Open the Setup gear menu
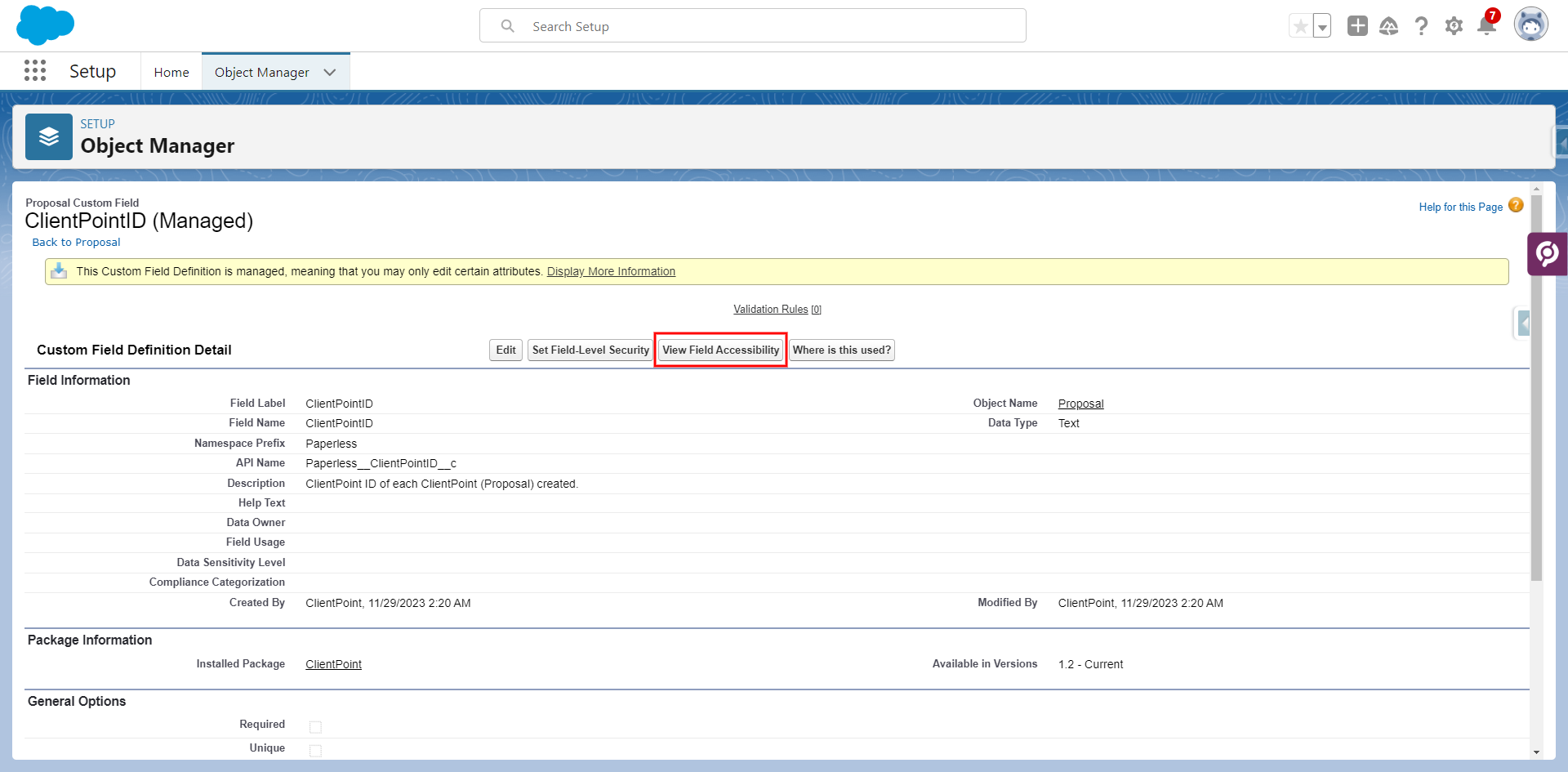1568x772 pixels. [1454, 26]
